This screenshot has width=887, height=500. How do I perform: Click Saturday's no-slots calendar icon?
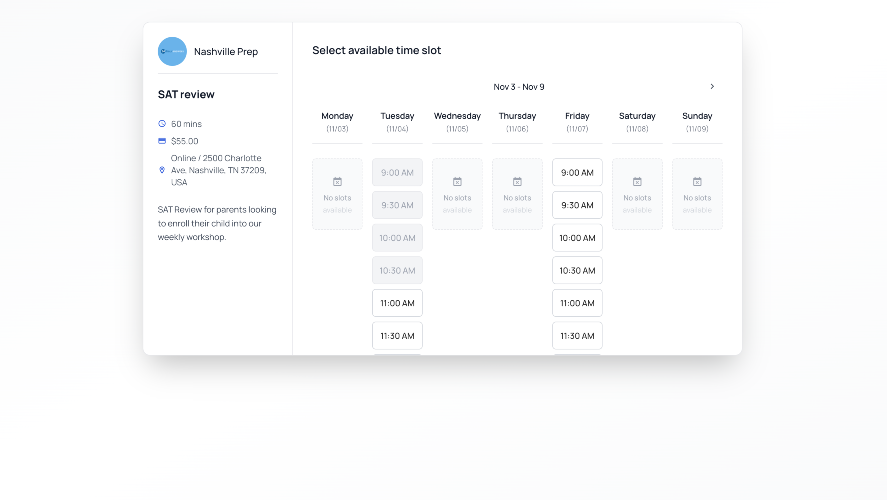[x=637, y=182]
